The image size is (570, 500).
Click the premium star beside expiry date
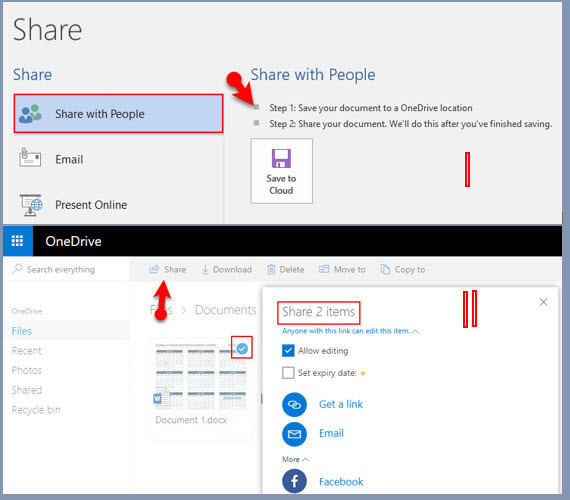point(362,373)
